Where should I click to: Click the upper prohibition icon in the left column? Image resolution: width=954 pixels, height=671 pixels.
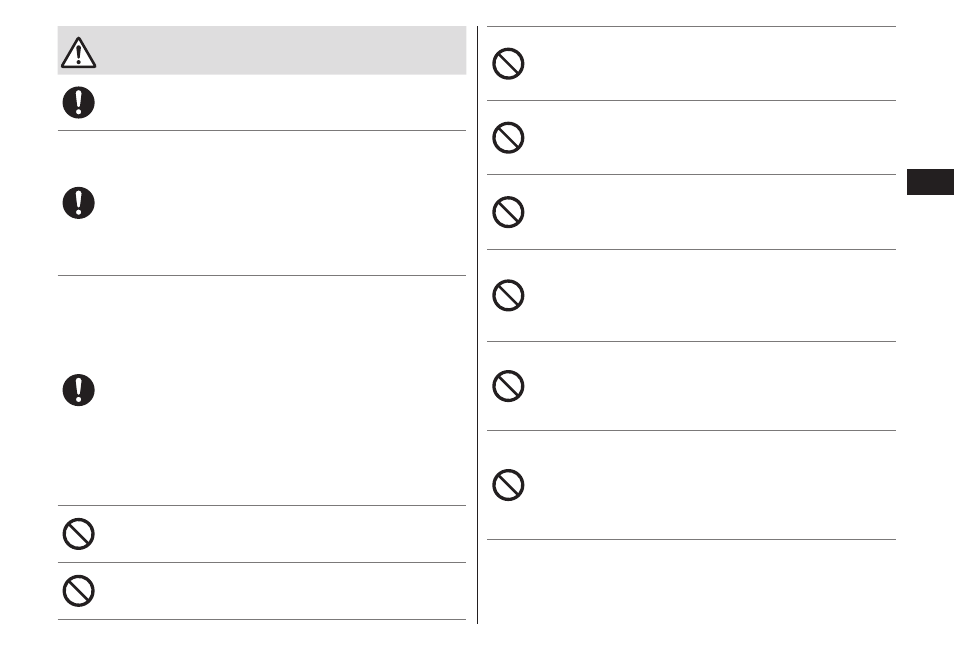(x=78, y=534)
